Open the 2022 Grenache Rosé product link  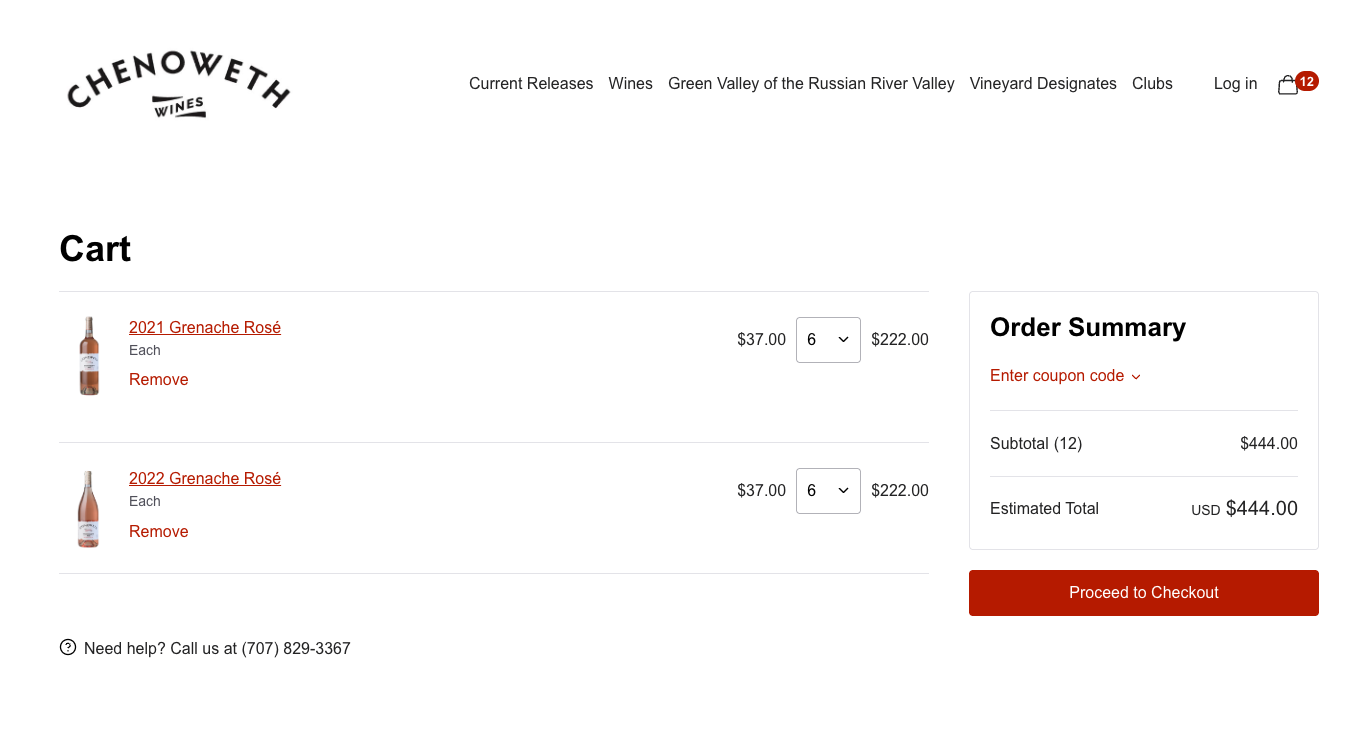click(205, 479)
